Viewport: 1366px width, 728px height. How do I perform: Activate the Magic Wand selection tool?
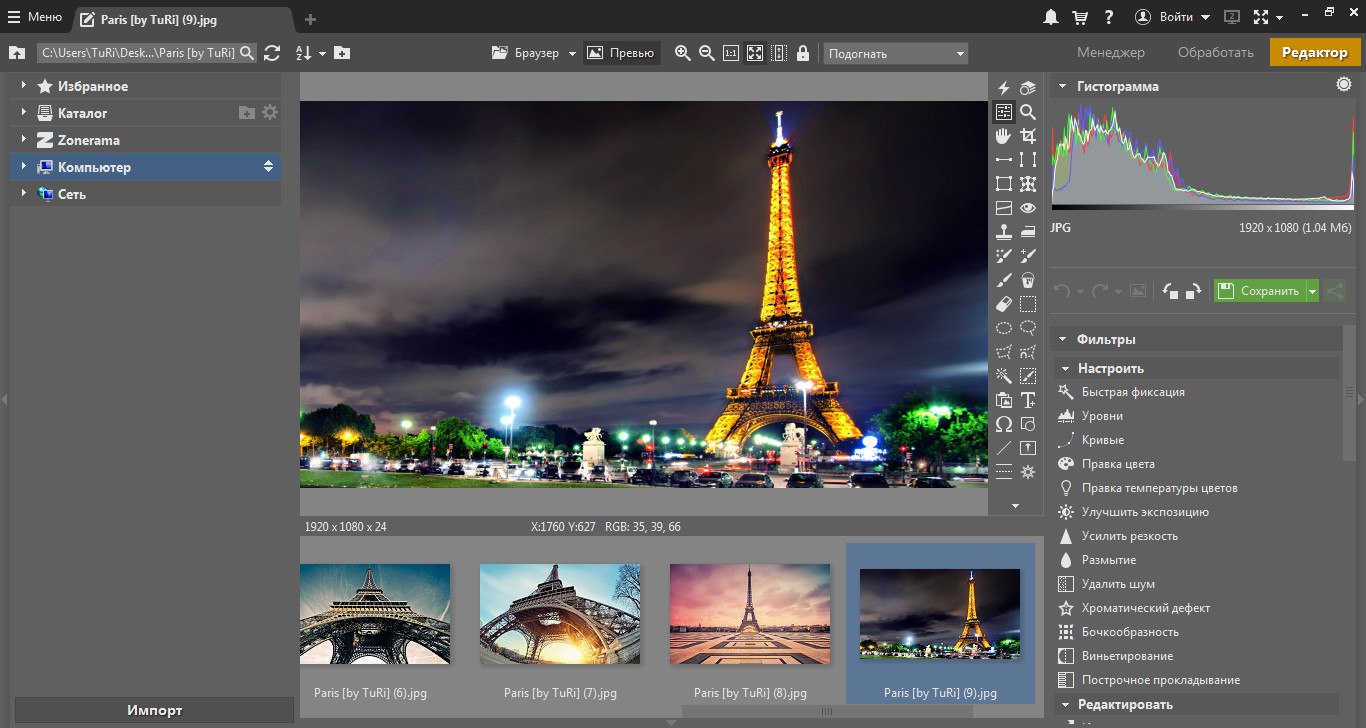click(1004, 376)
